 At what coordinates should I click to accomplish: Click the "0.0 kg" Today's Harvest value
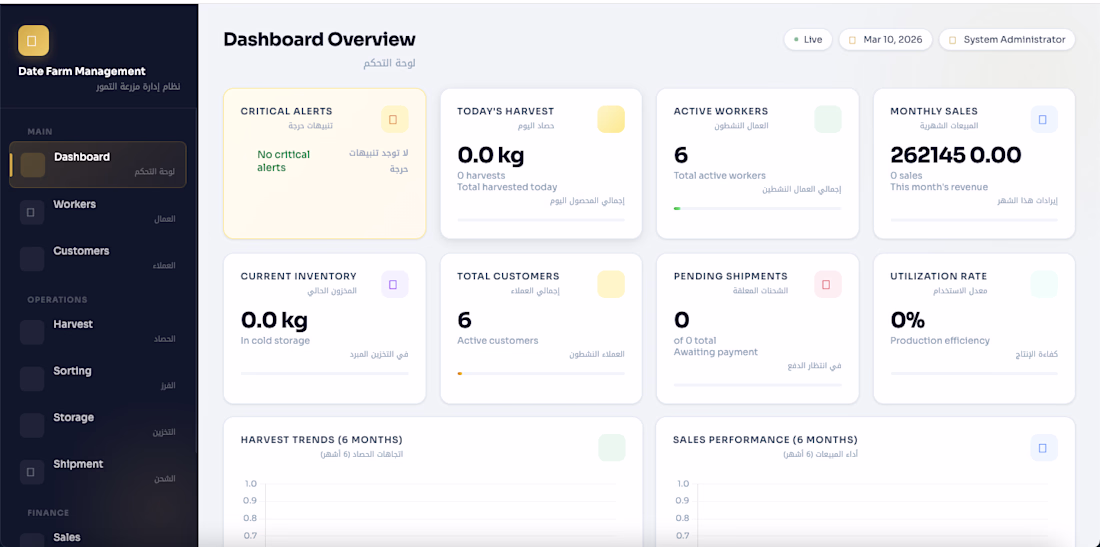click(491, 154)
